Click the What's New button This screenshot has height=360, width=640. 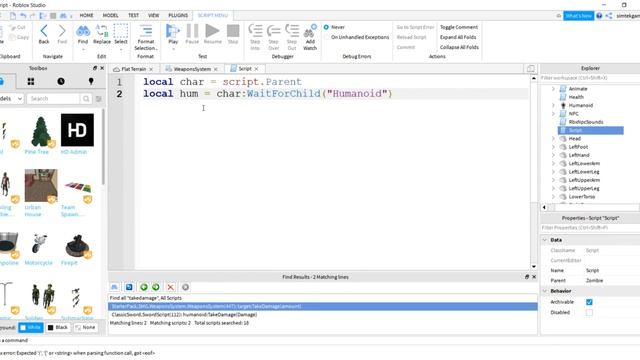coord(578,16)
